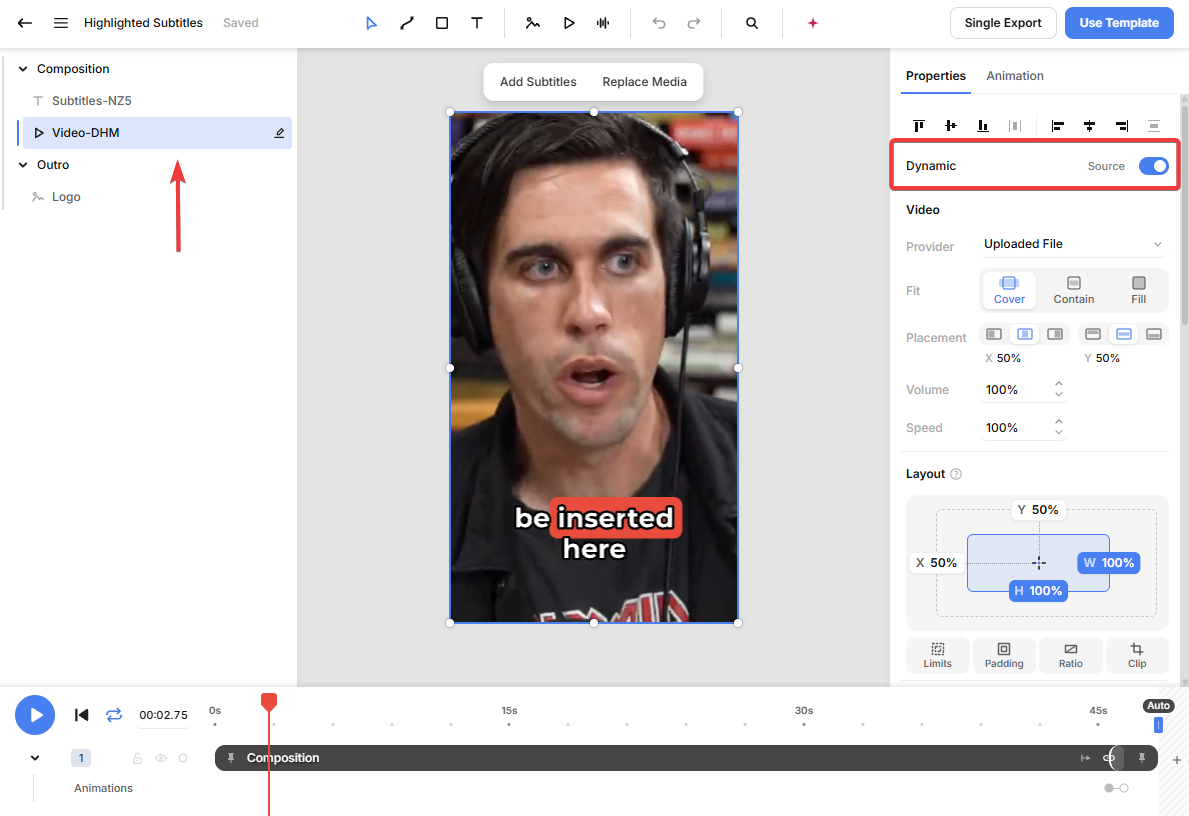This screenshot has width=1189, height=816.
Task: Select the pointer selection tool
Action: tap(371, 23)
